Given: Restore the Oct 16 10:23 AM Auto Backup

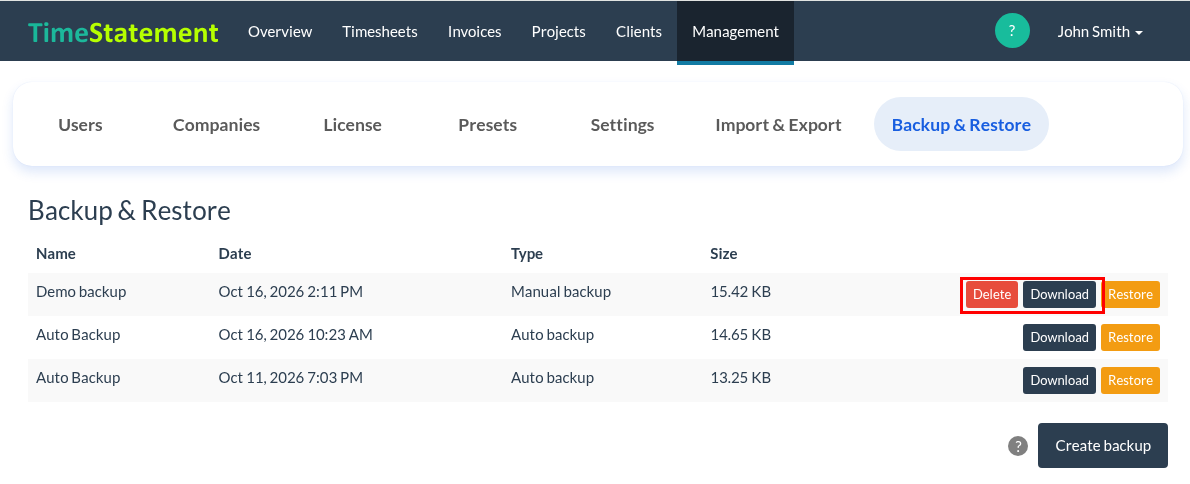Looking at the screenshot, I should (x=1131, y=338).
